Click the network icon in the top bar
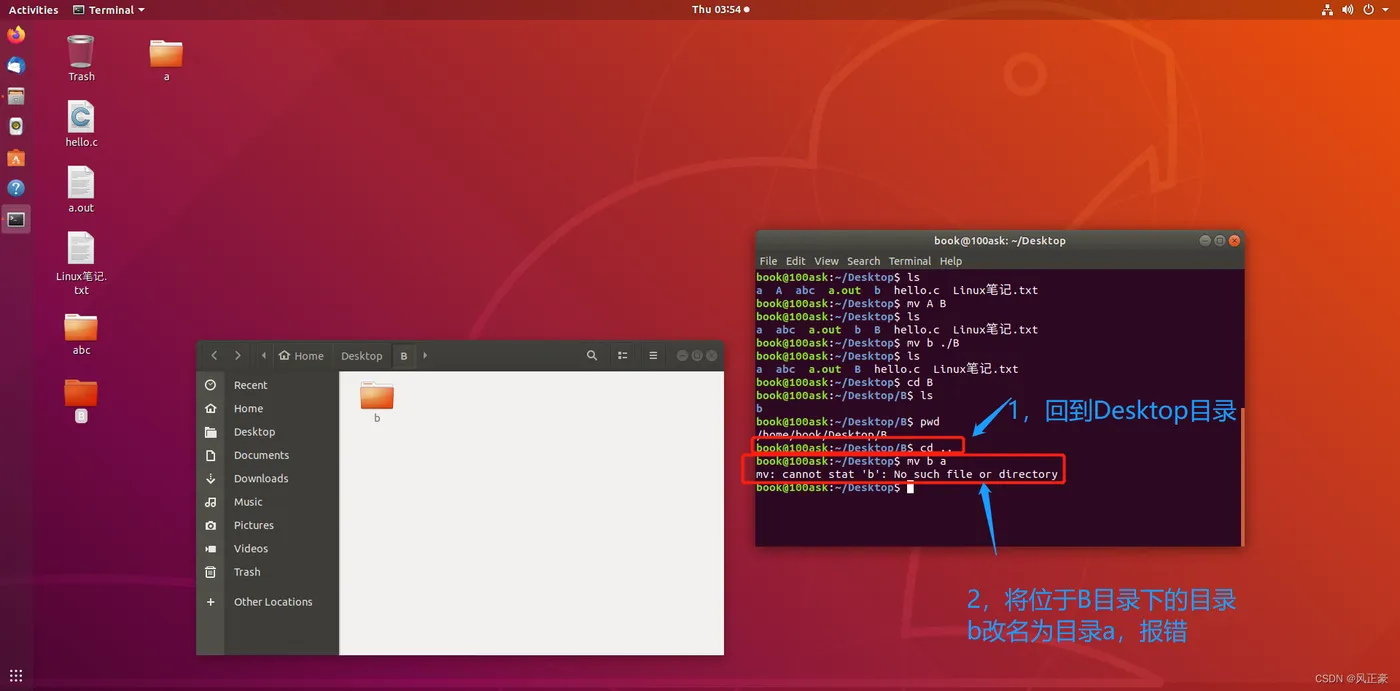 point(1327,10)
